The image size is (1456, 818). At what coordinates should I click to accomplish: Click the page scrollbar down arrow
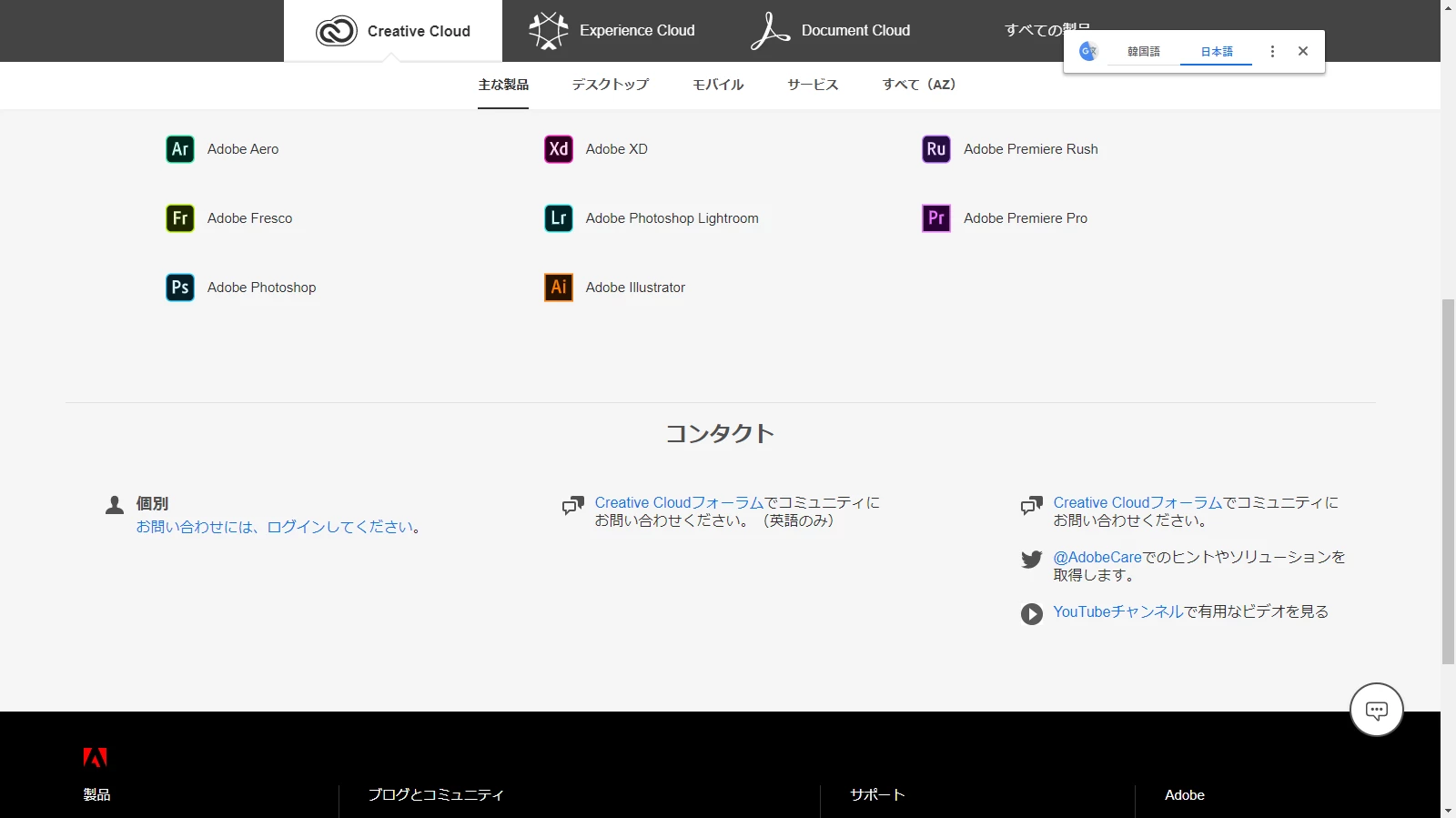[1448, 811]
